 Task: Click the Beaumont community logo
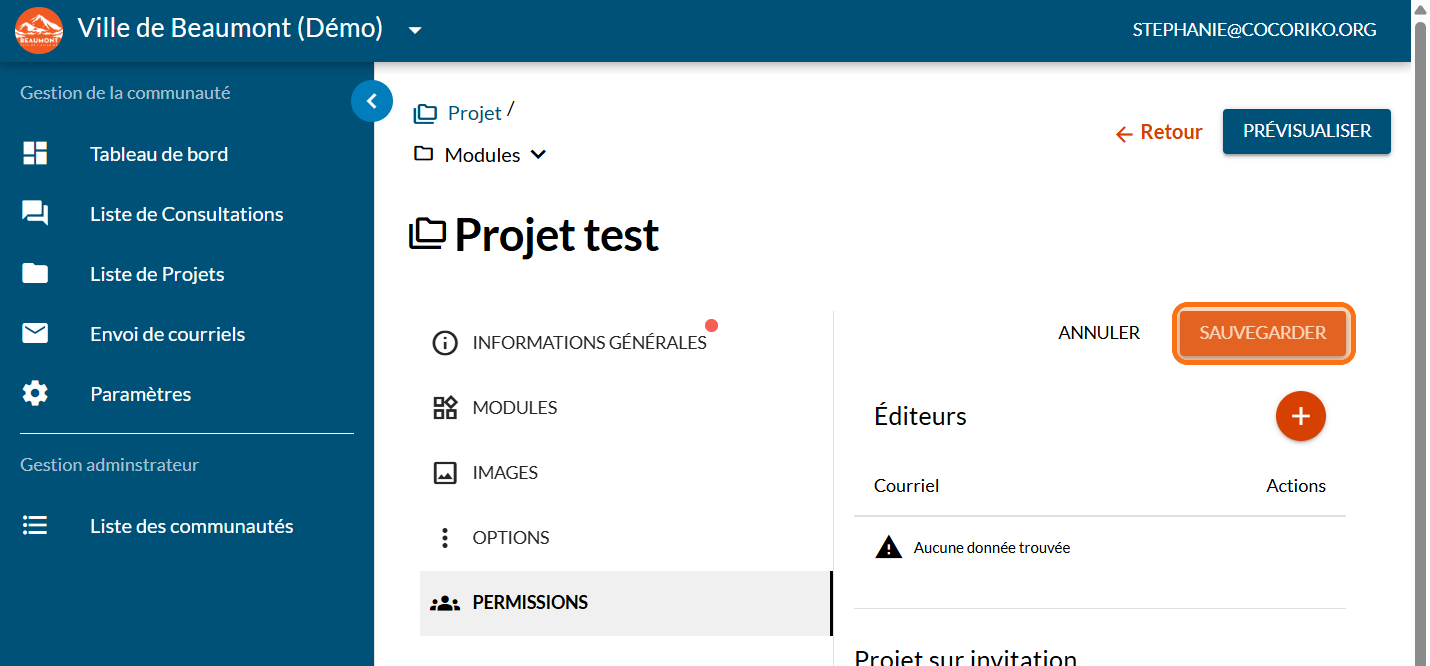tap(39, 30)
